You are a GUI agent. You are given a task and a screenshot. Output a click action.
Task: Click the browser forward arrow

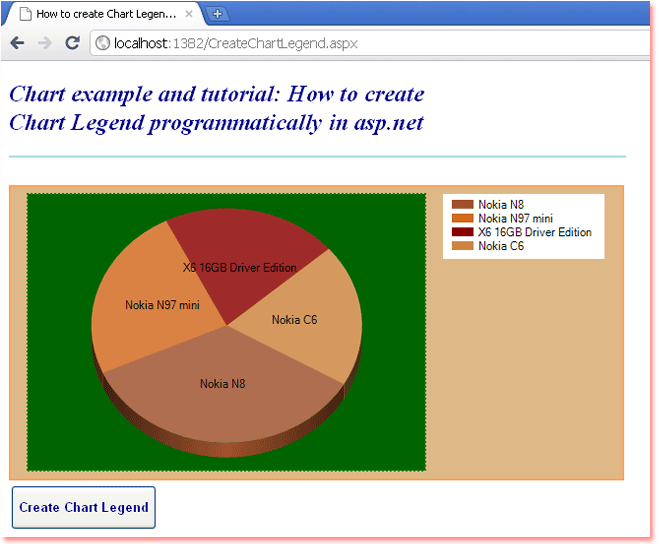pyautogui.click(x=45, y=43)
